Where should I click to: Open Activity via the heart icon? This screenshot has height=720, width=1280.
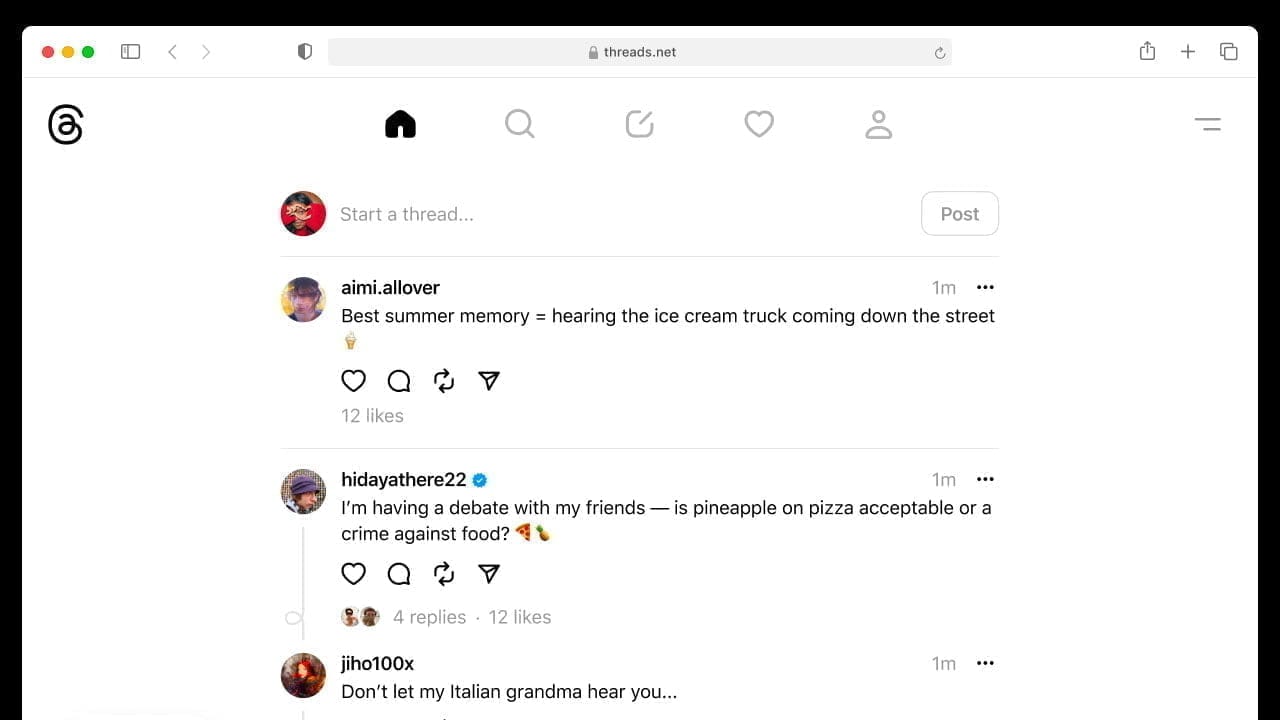[759, 123]
